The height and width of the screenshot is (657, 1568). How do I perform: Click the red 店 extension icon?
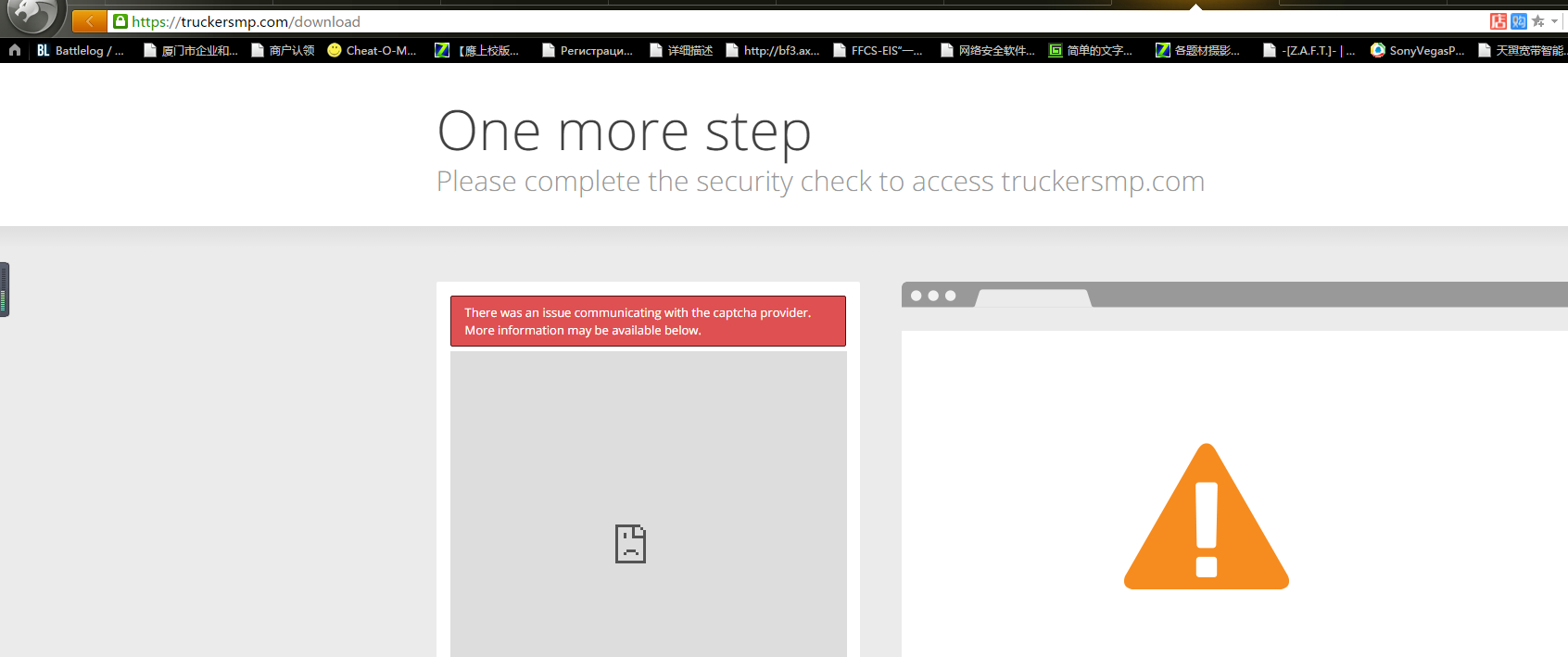(x=1498, y=21)
